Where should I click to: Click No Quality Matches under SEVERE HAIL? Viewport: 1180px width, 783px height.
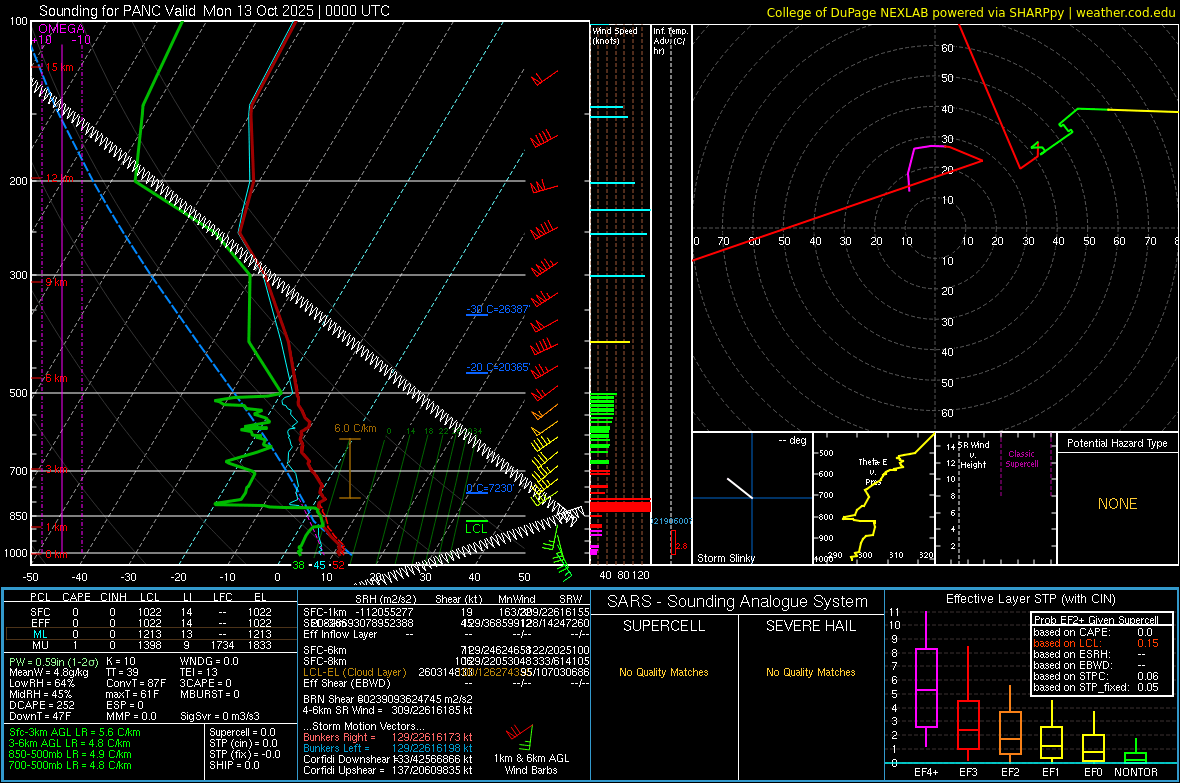point(810,672)
